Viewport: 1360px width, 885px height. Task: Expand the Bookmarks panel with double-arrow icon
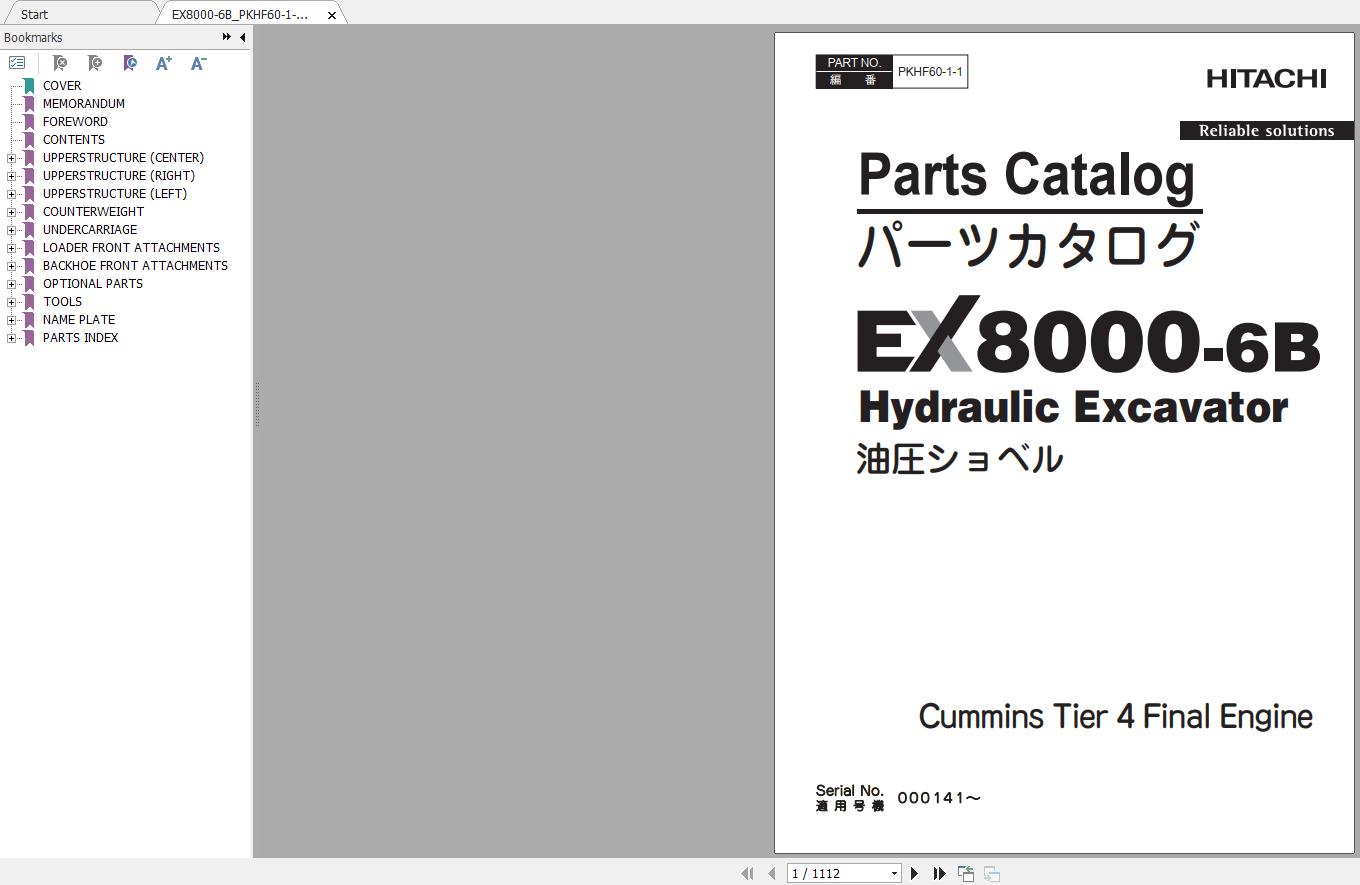(227, 37)
